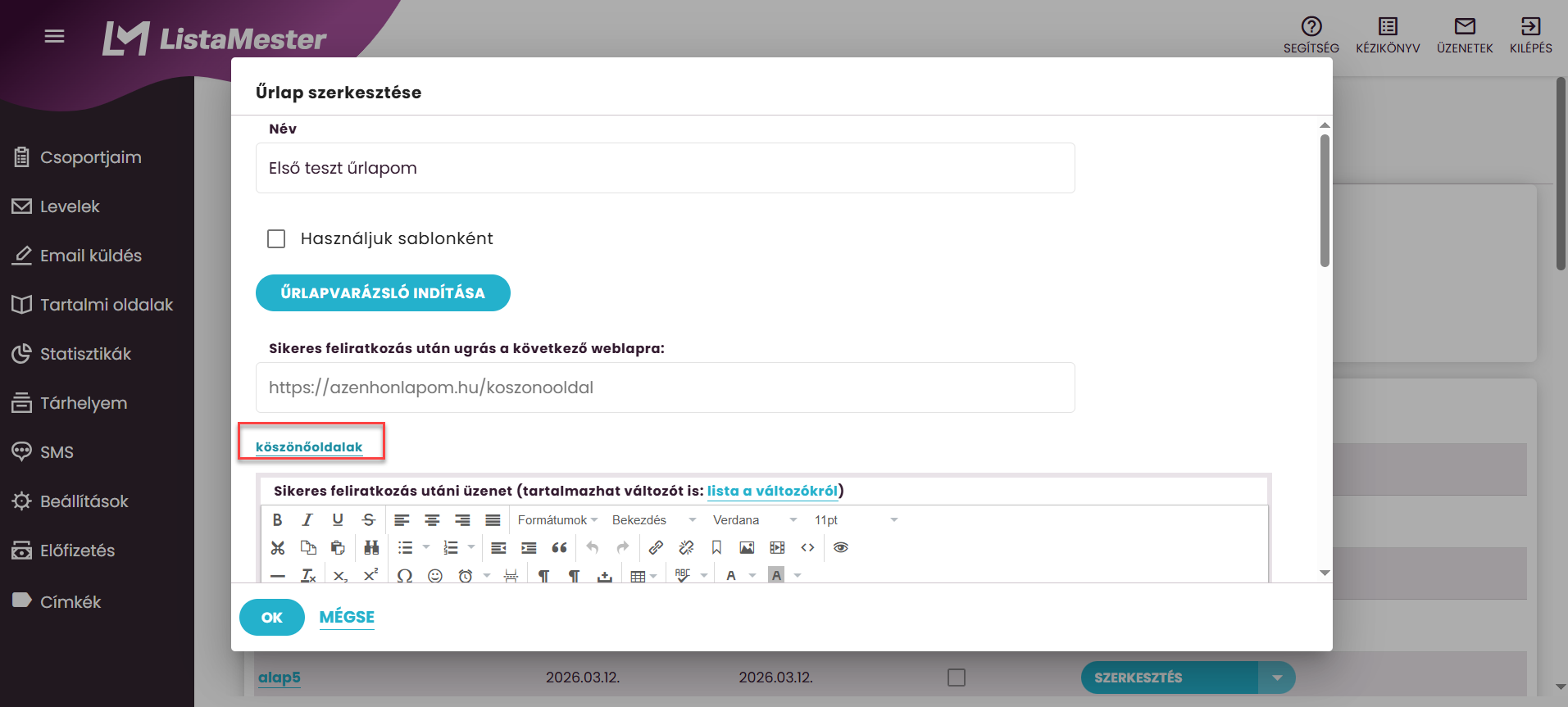Screen dimensions: 1568x707
Task: Open the köszönőoldalak link
Action: (309, 446)
